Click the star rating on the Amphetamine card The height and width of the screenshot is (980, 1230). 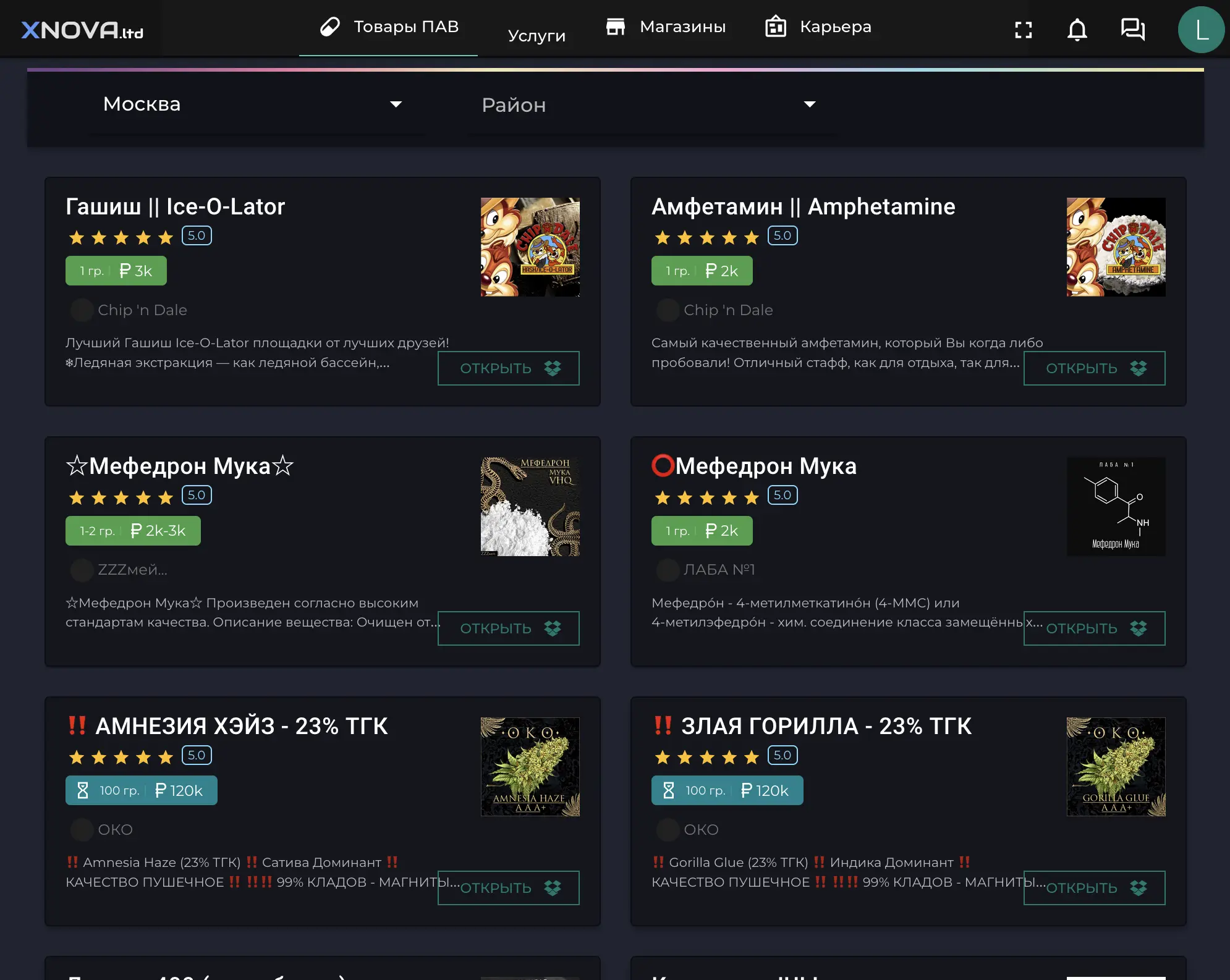coord(707,237)
